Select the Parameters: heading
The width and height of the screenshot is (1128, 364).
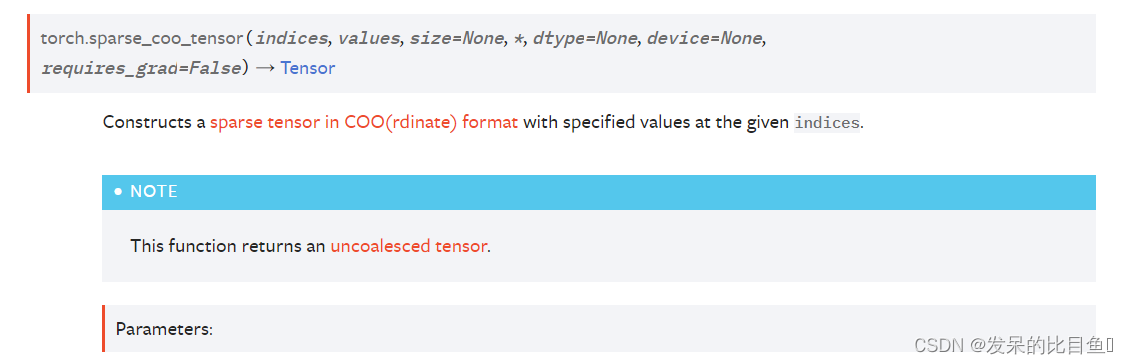pos(165,329)
